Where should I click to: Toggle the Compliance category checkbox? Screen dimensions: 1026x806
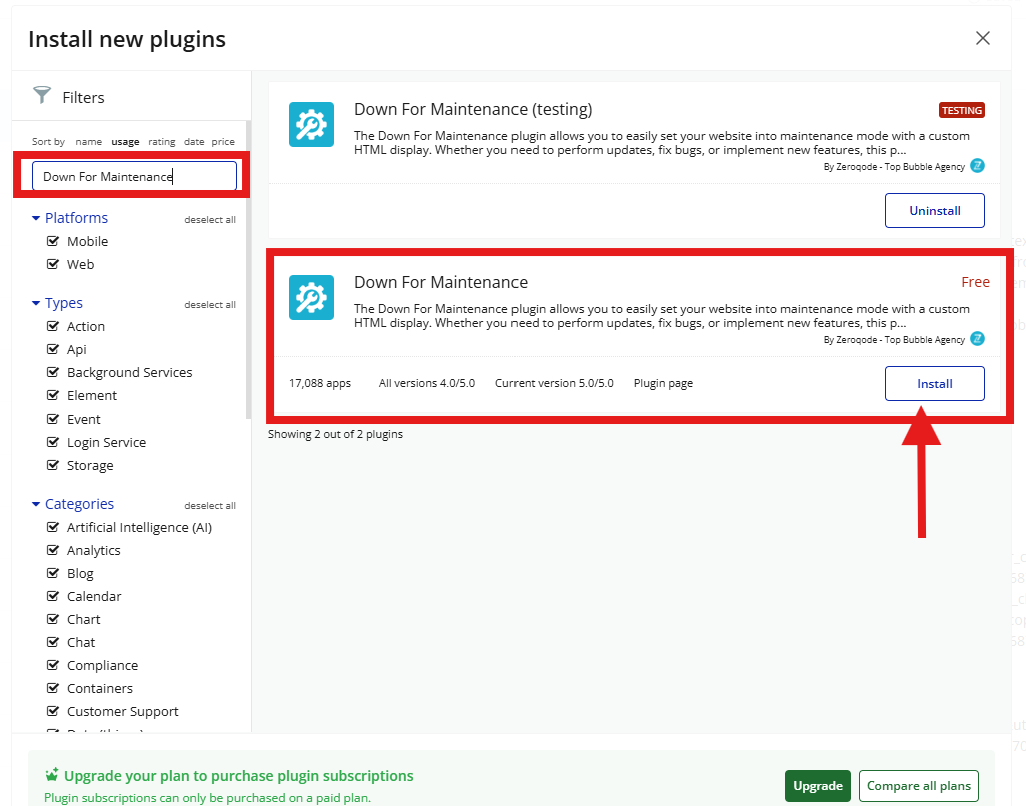pyautogui.click(x=53, y=665)
